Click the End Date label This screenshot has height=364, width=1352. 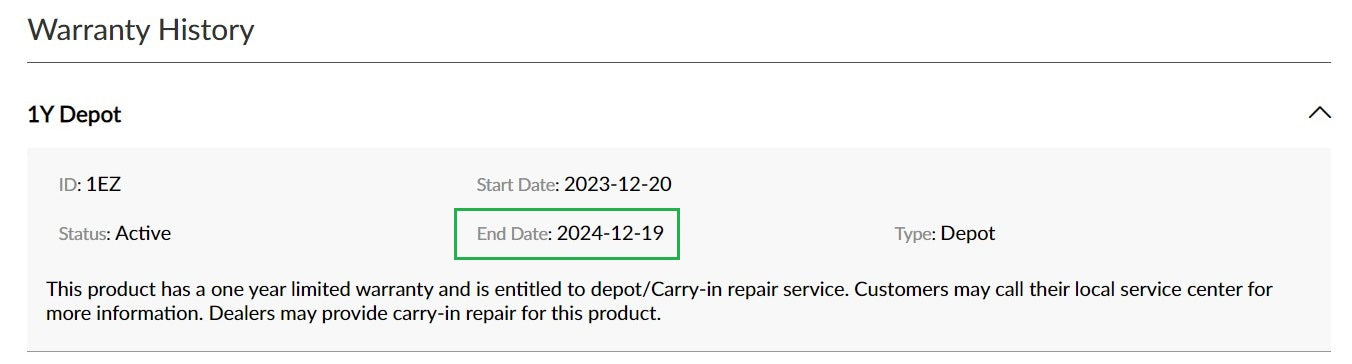click(x=513, y=233)
